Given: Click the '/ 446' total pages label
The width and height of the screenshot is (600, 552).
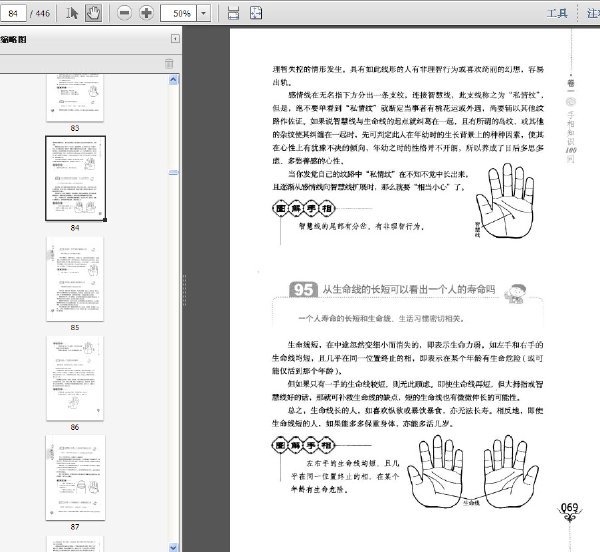Looking at the screenshot, I should coord(40,13).
